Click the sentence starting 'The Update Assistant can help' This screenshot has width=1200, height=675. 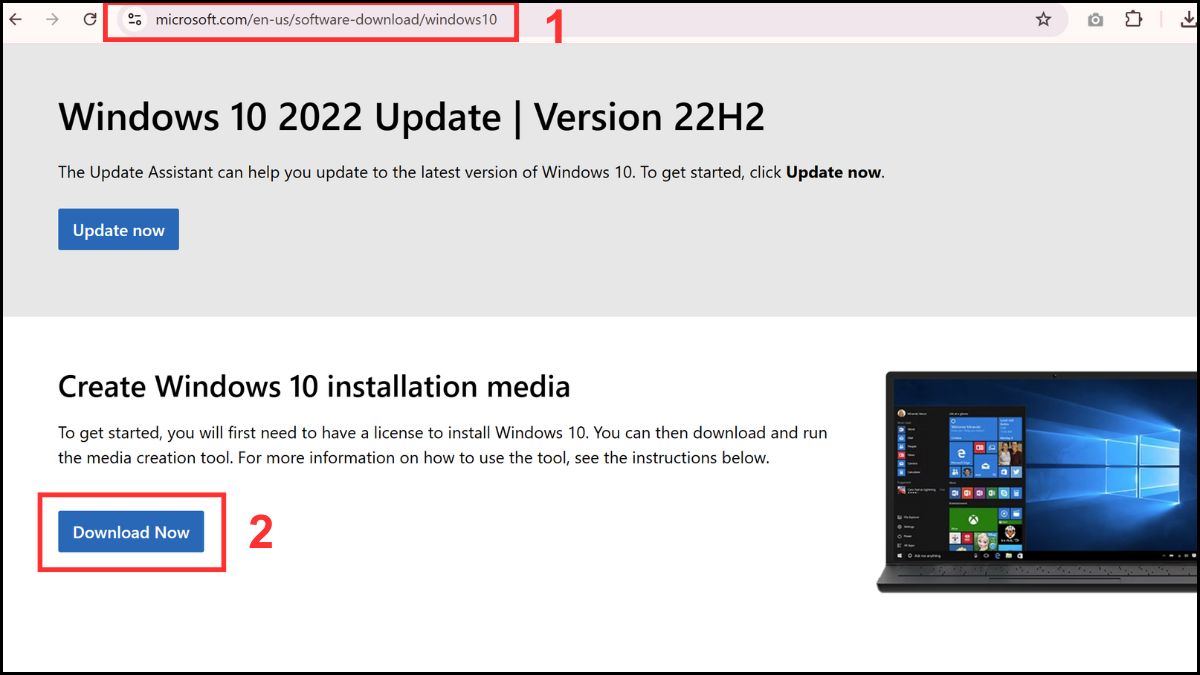click(x=471, y=172)
